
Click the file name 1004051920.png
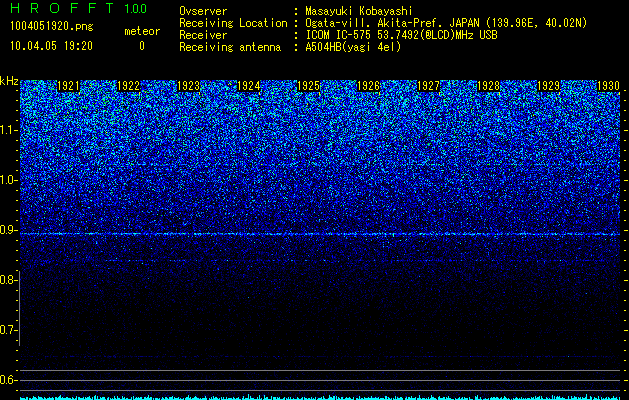[51, 27]
